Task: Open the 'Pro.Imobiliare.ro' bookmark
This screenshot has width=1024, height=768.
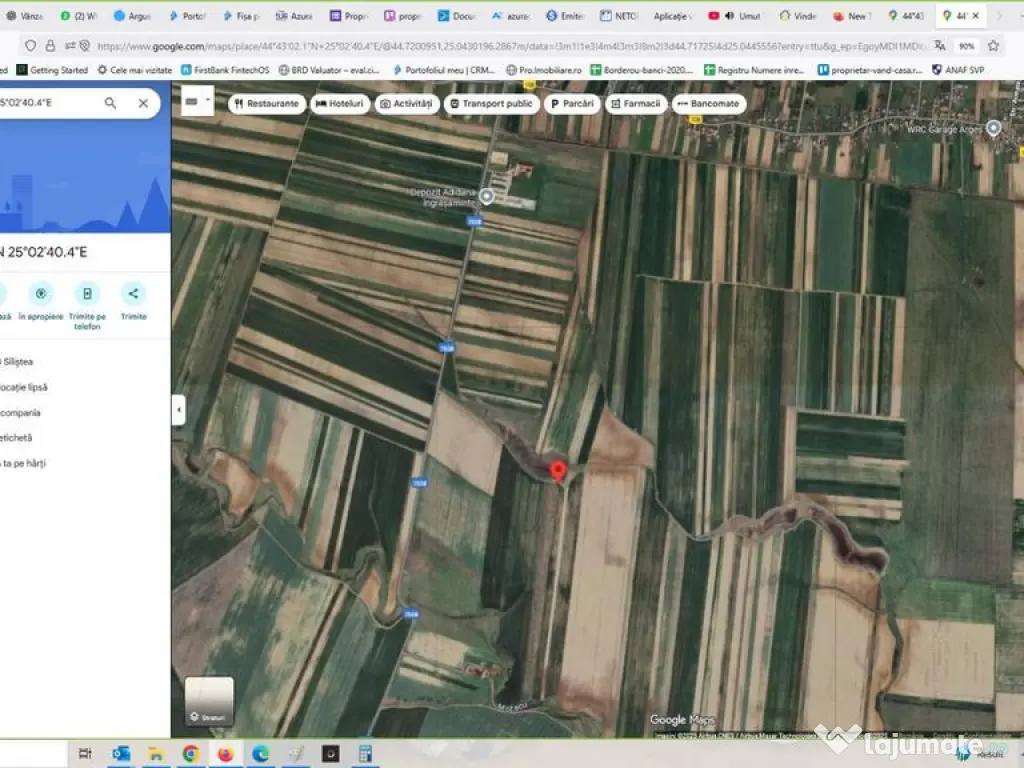Action: click(x=544, y=70)
